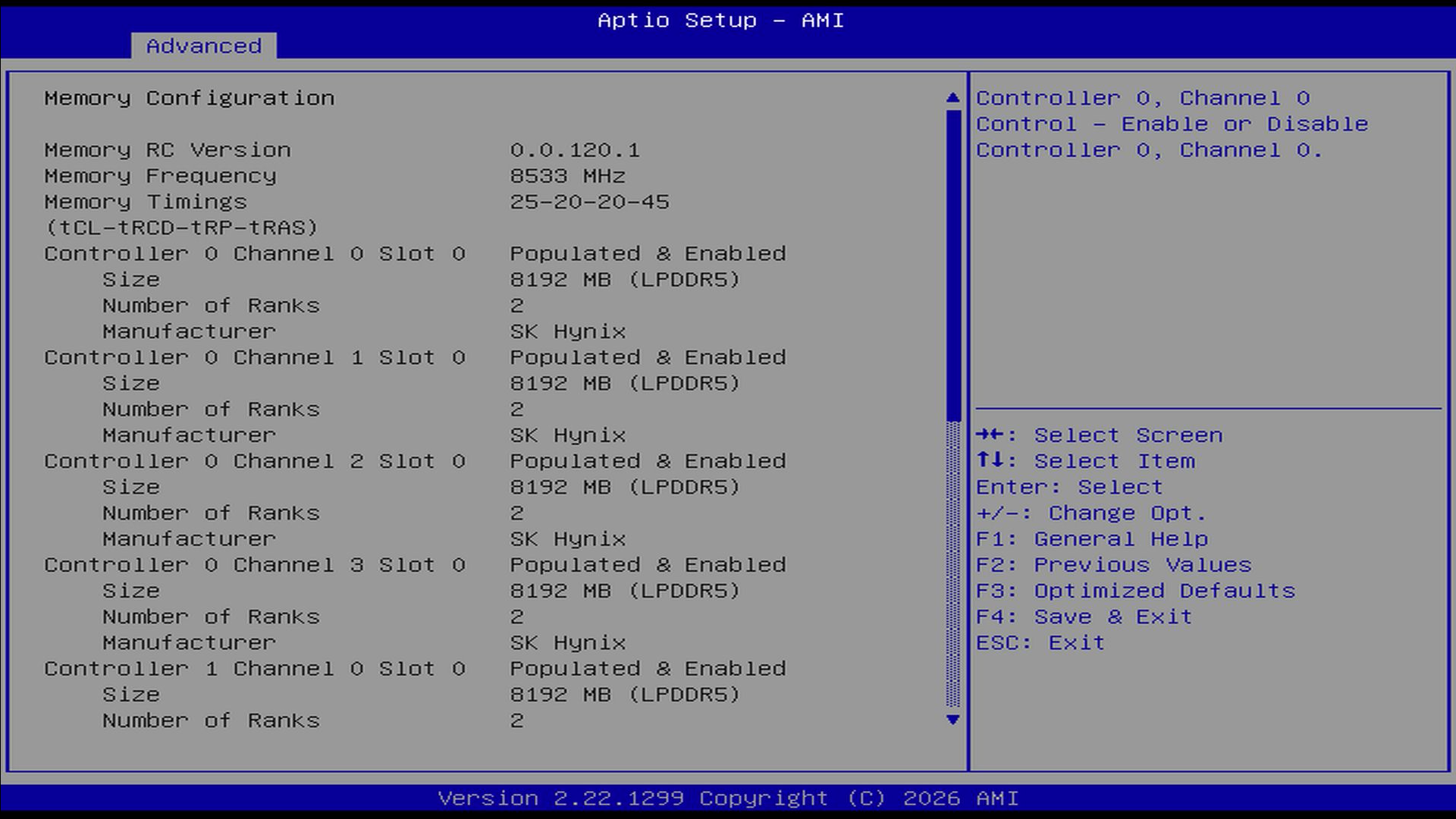Click the scroll down arrow
The height and width of the screenshot is (819, 1456).
(953, 720)
